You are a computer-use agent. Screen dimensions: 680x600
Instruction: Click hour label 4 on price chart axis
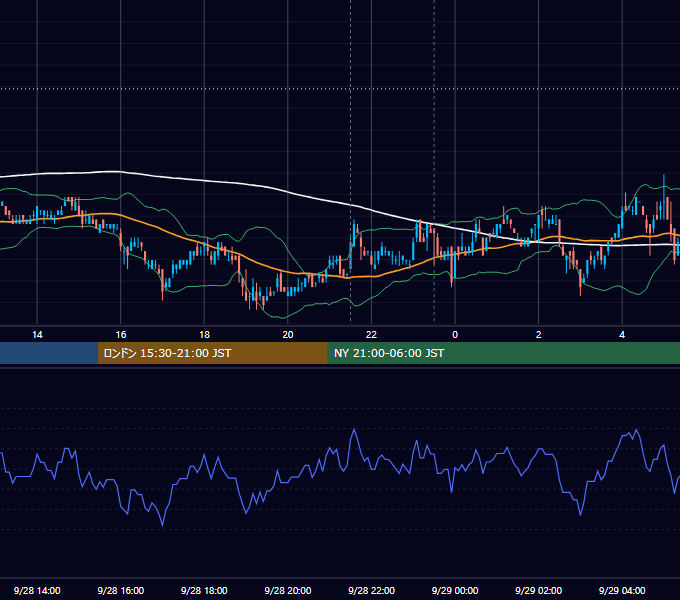coord(622,335)
